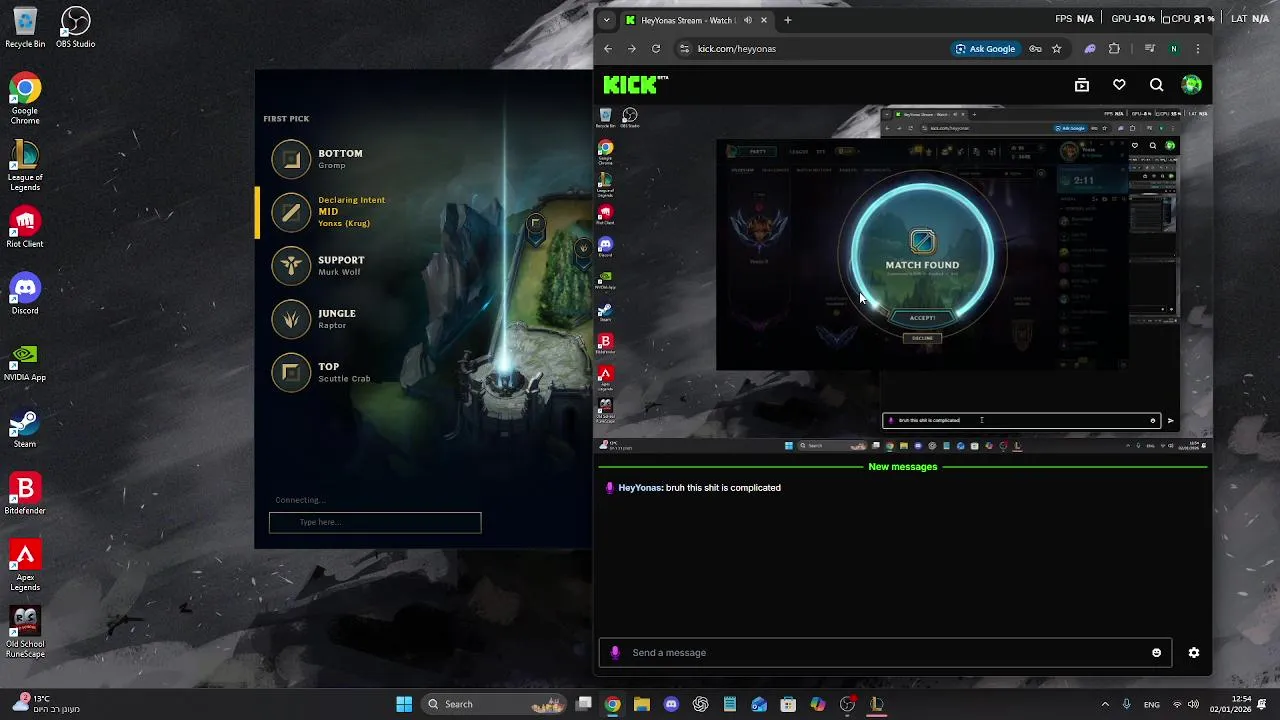
Task: View site information icon in address bar
Action: point(684,48)
